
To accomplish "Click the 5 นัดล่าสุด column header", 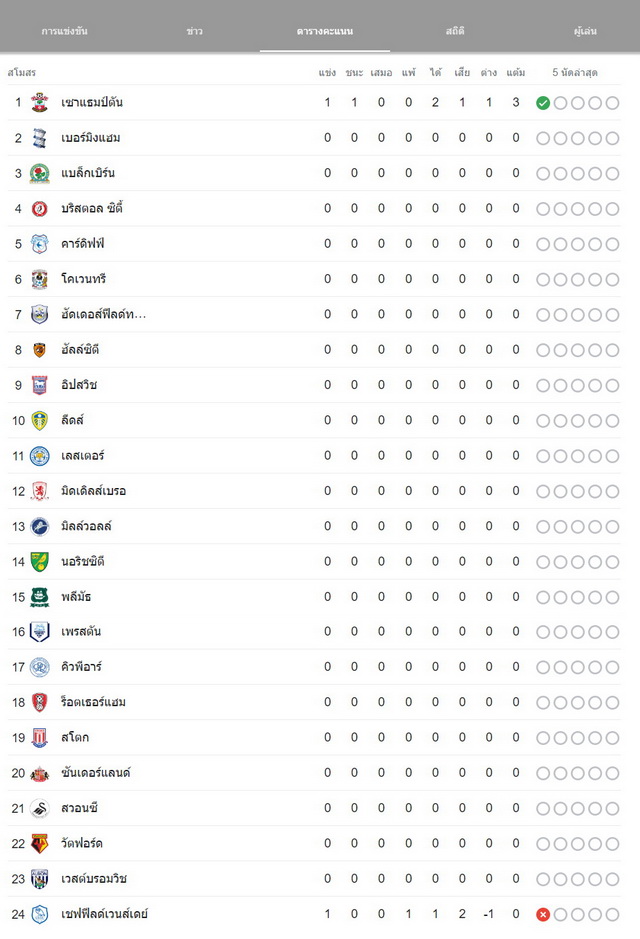I will click(575, 72).
